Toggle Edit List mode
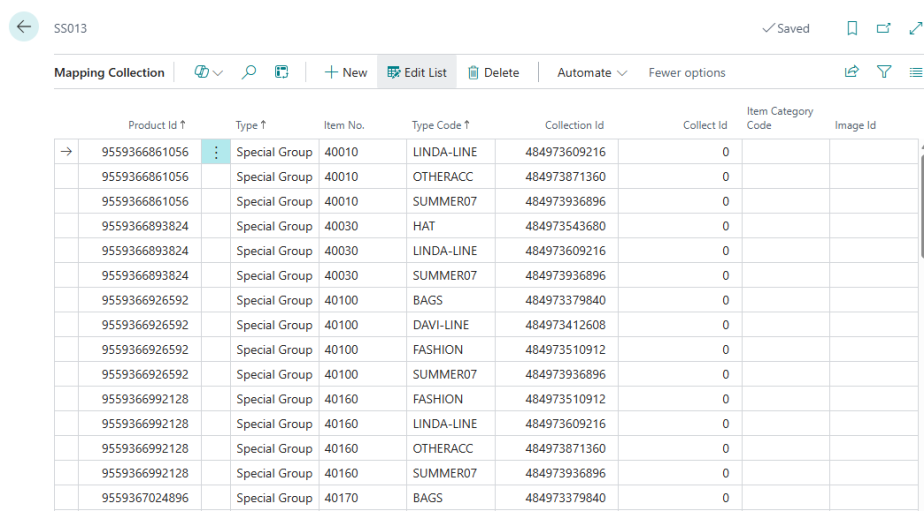This screenshot has height=511, width=924. [x=417, y=72]
